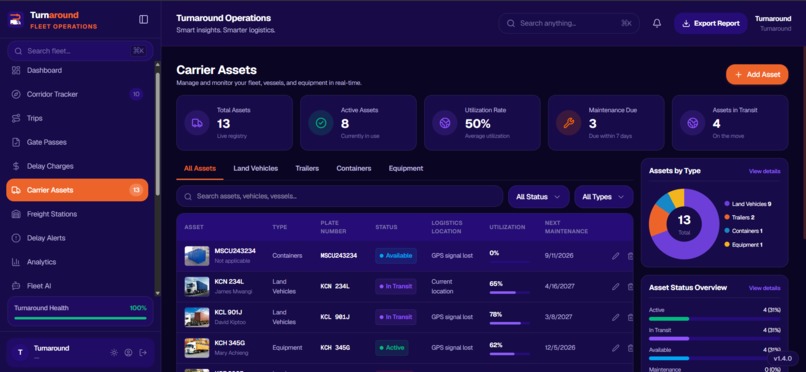The image size is (806, 372).
Task: Toggle light/dark theme sun icon
Action: click(x=114, y=352)
